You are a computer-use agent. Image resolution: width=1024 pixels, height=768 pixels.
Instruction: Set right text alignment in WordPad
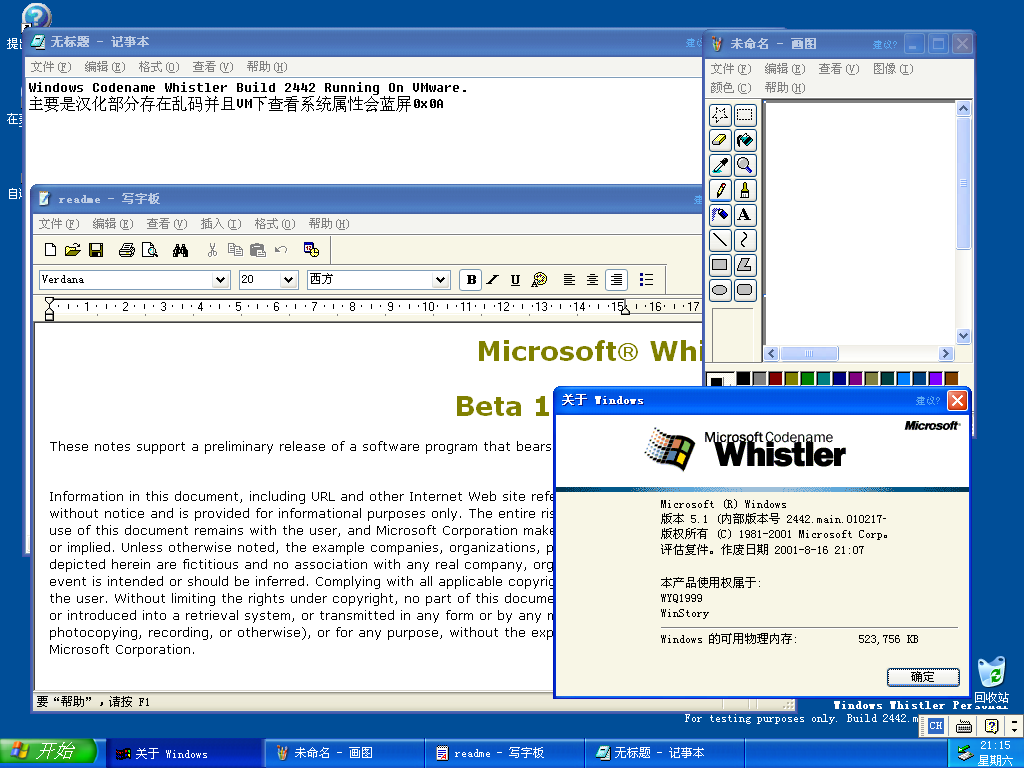coord(616,280)
